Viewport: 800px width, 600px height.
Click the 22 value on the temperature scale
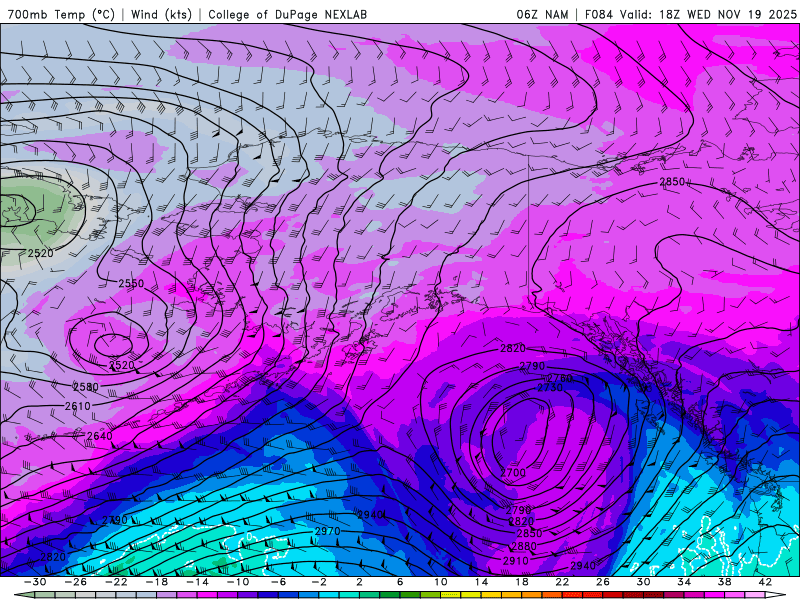[x=562, y=582]
